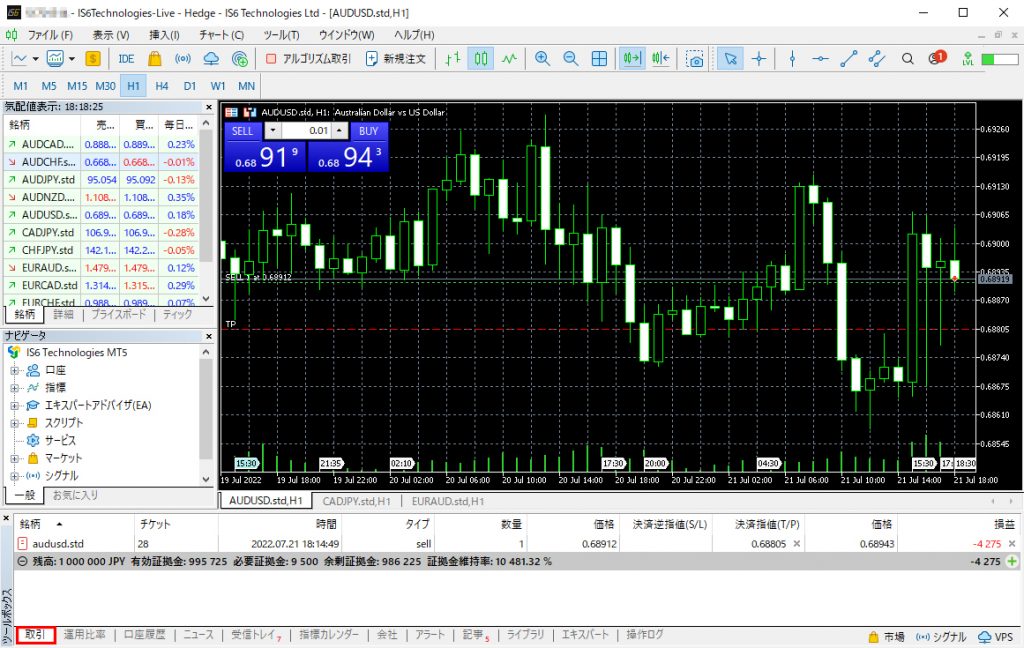Select the D1 timeframe
Screen dimensions: 1024x648
(190, 86)
